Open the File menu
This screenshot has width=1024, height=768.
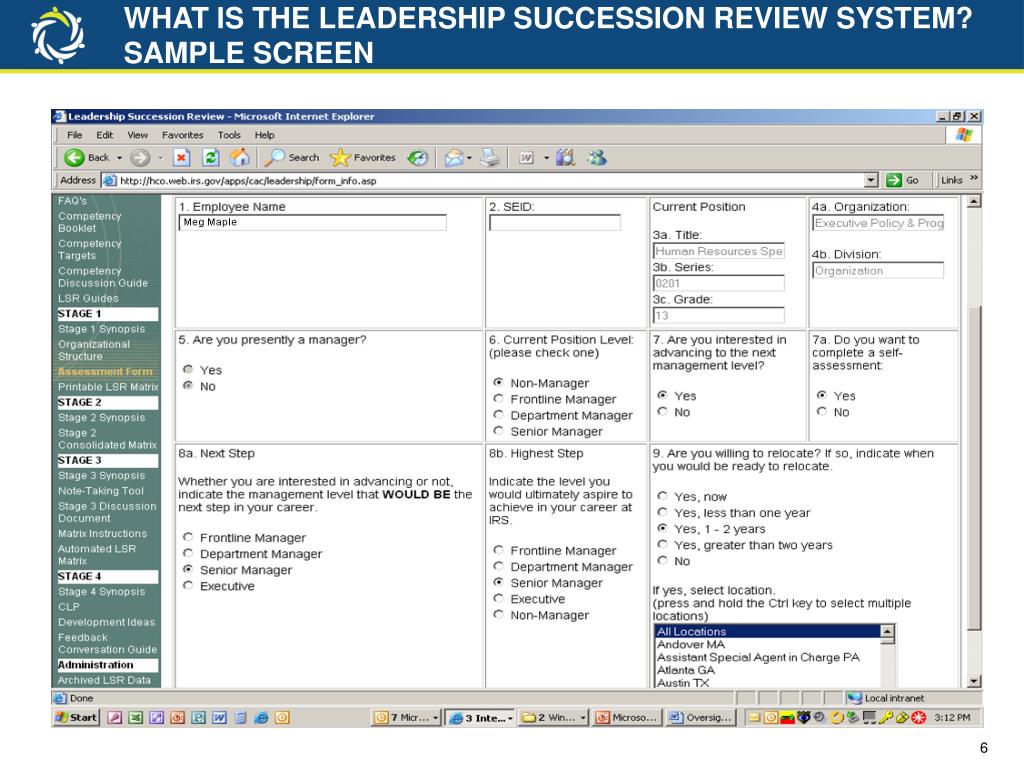(x=74, y=135)
